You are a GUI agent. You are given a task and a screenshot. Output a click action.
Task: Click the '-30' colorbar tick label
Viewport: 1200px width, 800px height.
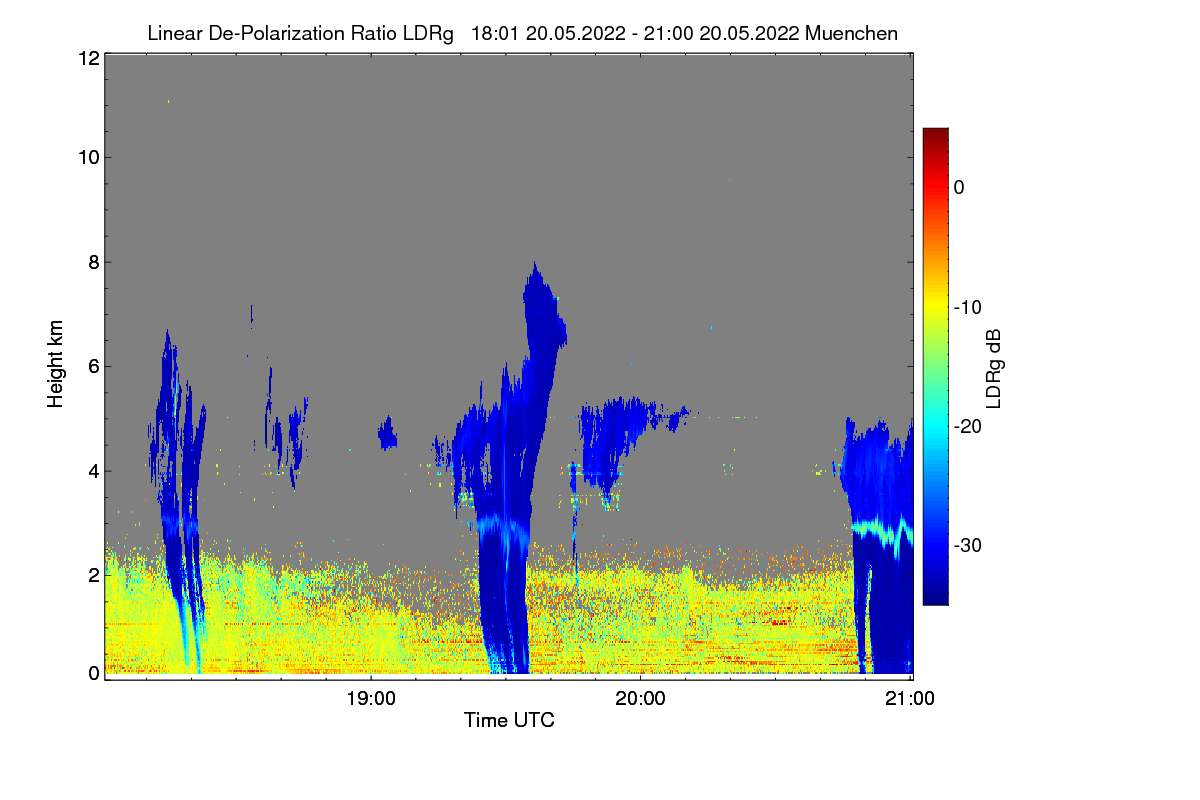click(967, 546)
